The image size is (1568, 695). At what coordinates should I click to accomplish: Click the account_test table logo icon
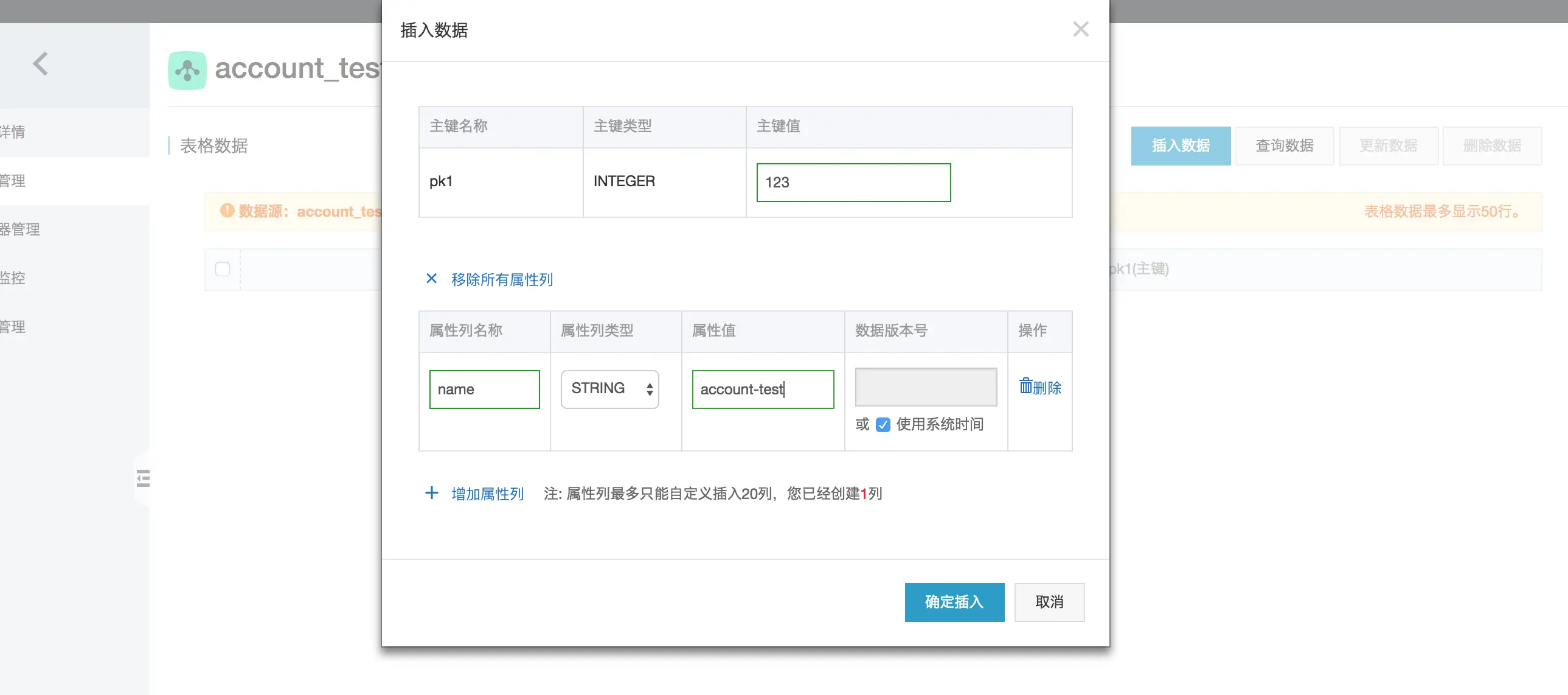187,70
